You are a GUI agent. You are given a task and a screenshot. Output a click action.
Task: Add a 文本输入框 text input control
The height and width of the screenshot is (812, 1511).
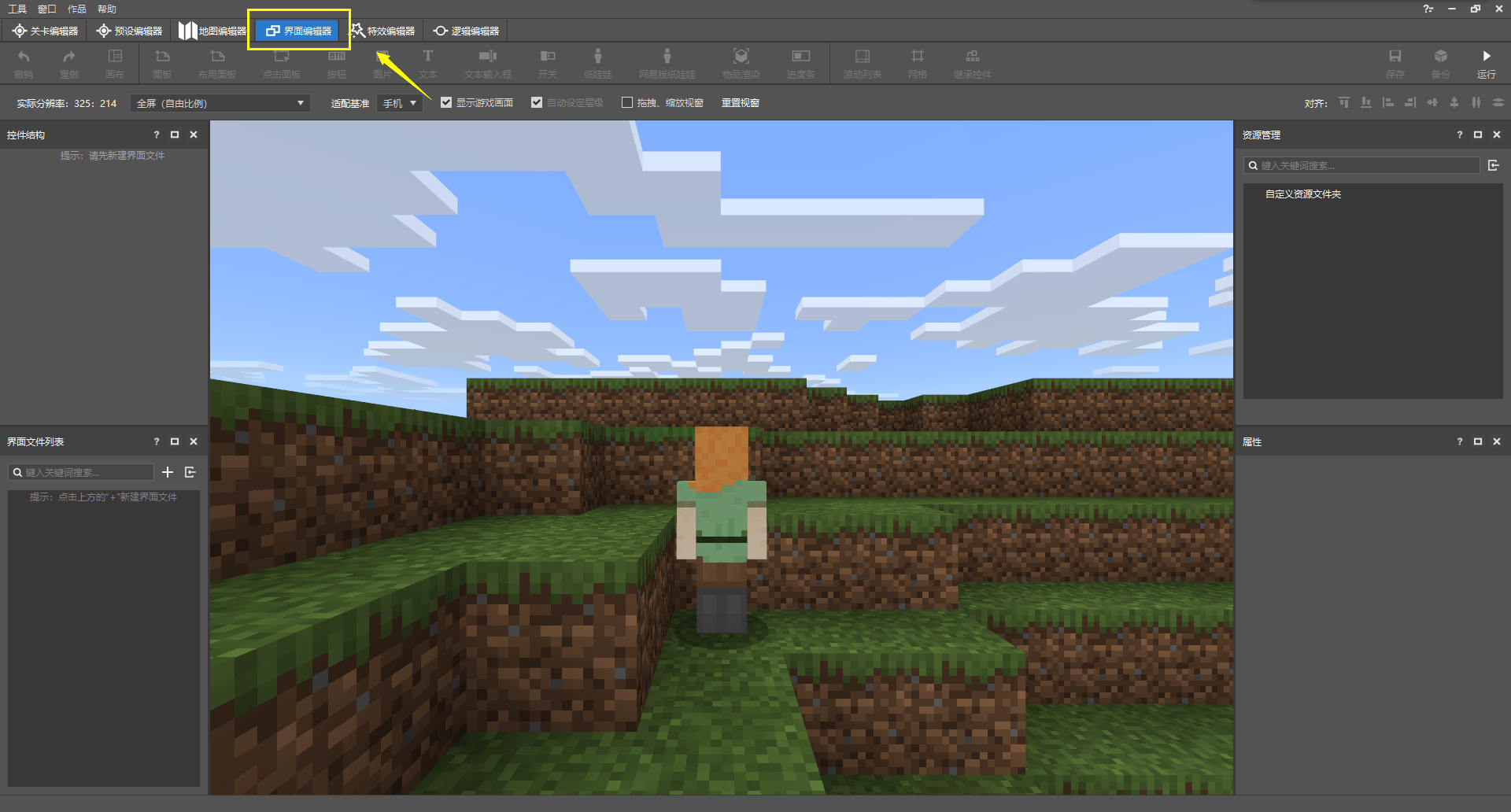(488, 63)
